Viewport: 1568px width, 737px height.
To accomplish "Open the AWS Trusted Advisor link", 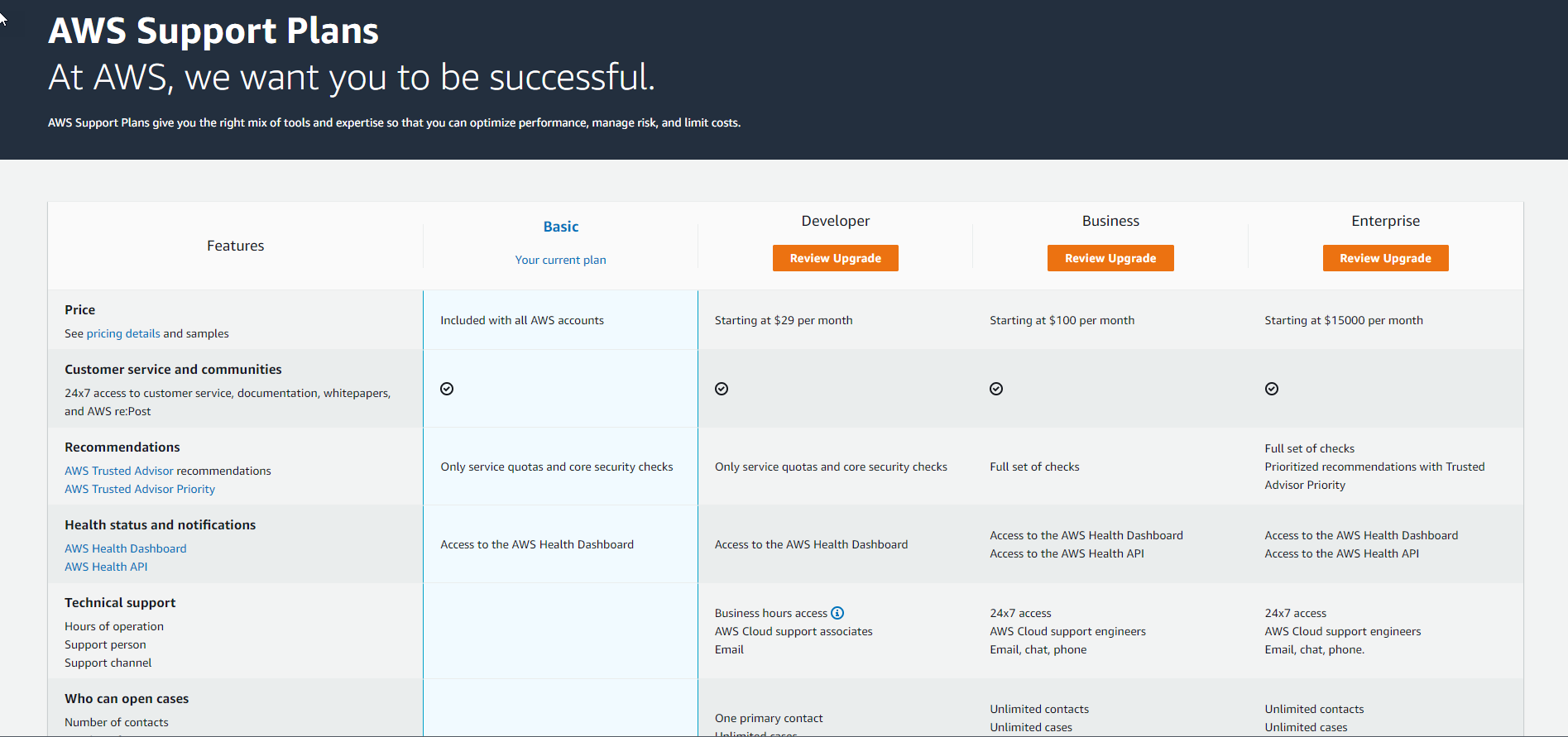I will pos(119,471).
